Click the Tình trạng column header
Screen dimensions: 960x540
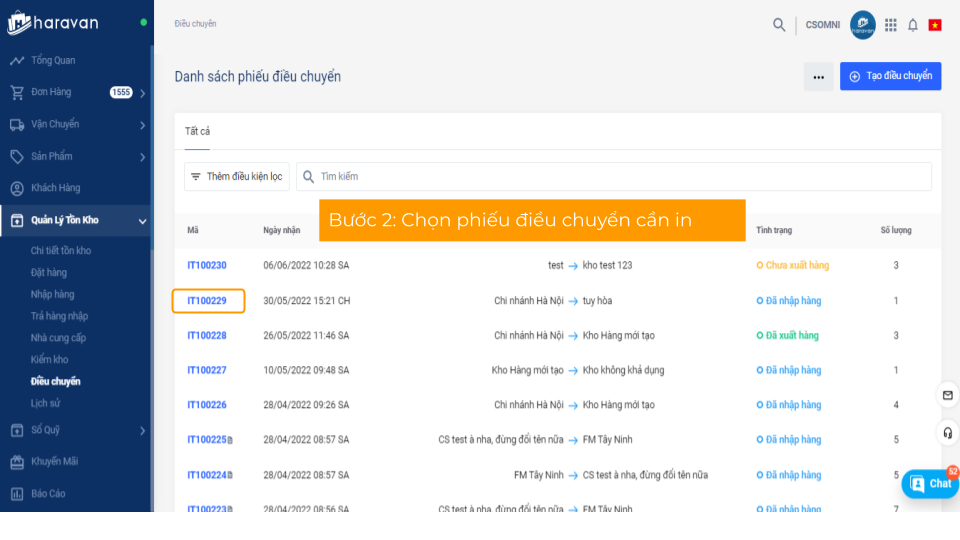tap(774, 230)
